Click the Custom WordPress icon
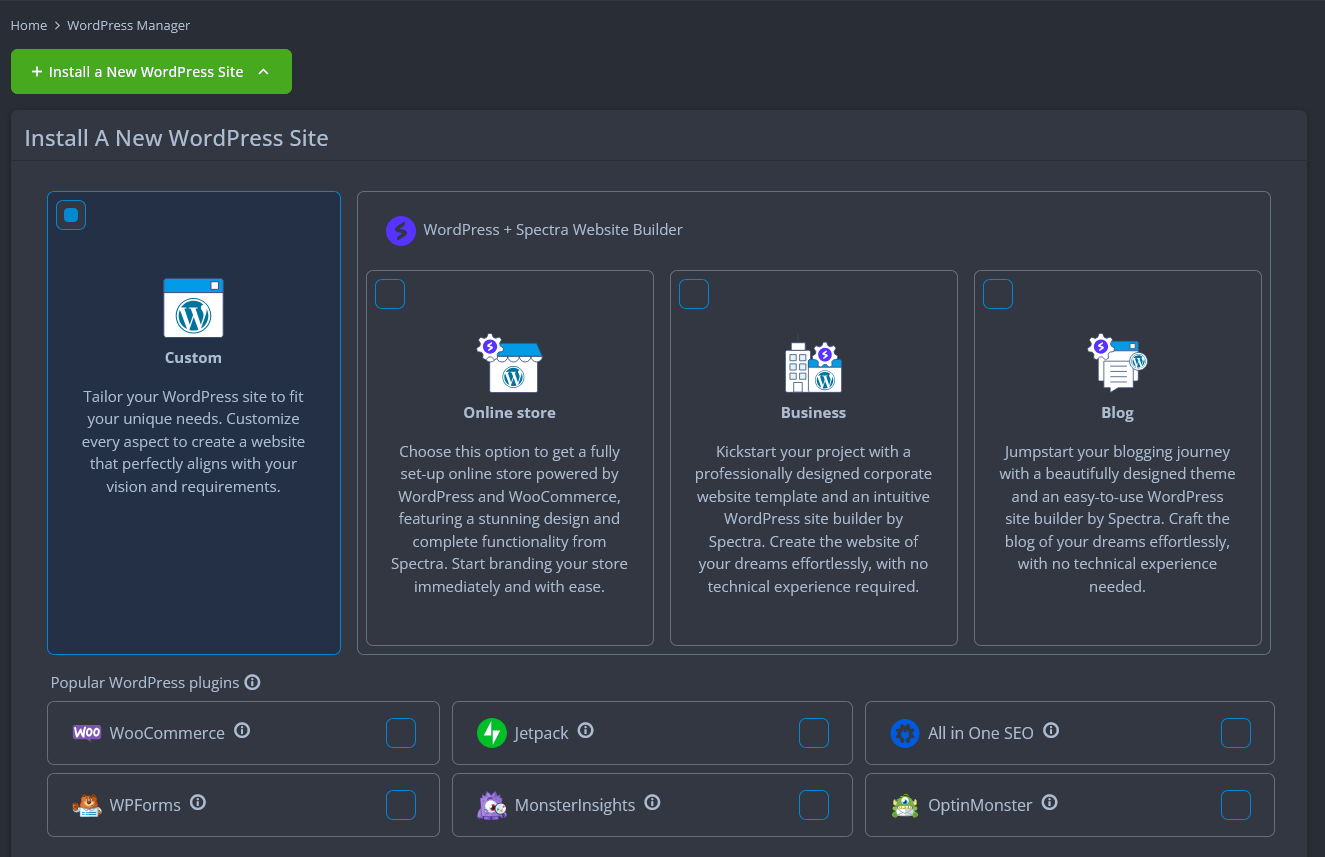1325x857 pixels. click(x=193, y=308)
